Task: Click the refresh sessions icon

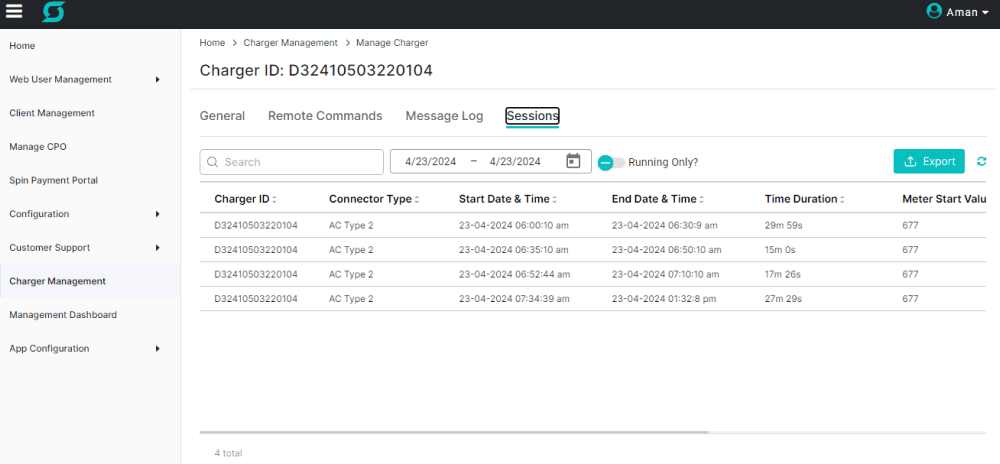Action: click(981, 162)
